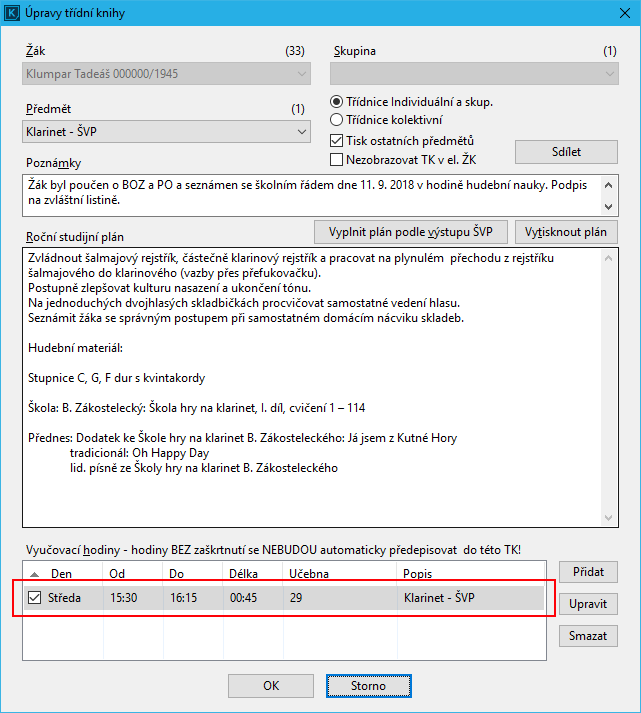Image resolution: width=641 pixels, height=713 pixels.
Task: Click Upravit to edit the lesson
Action: pyautogui.click(x=588, y=605)
